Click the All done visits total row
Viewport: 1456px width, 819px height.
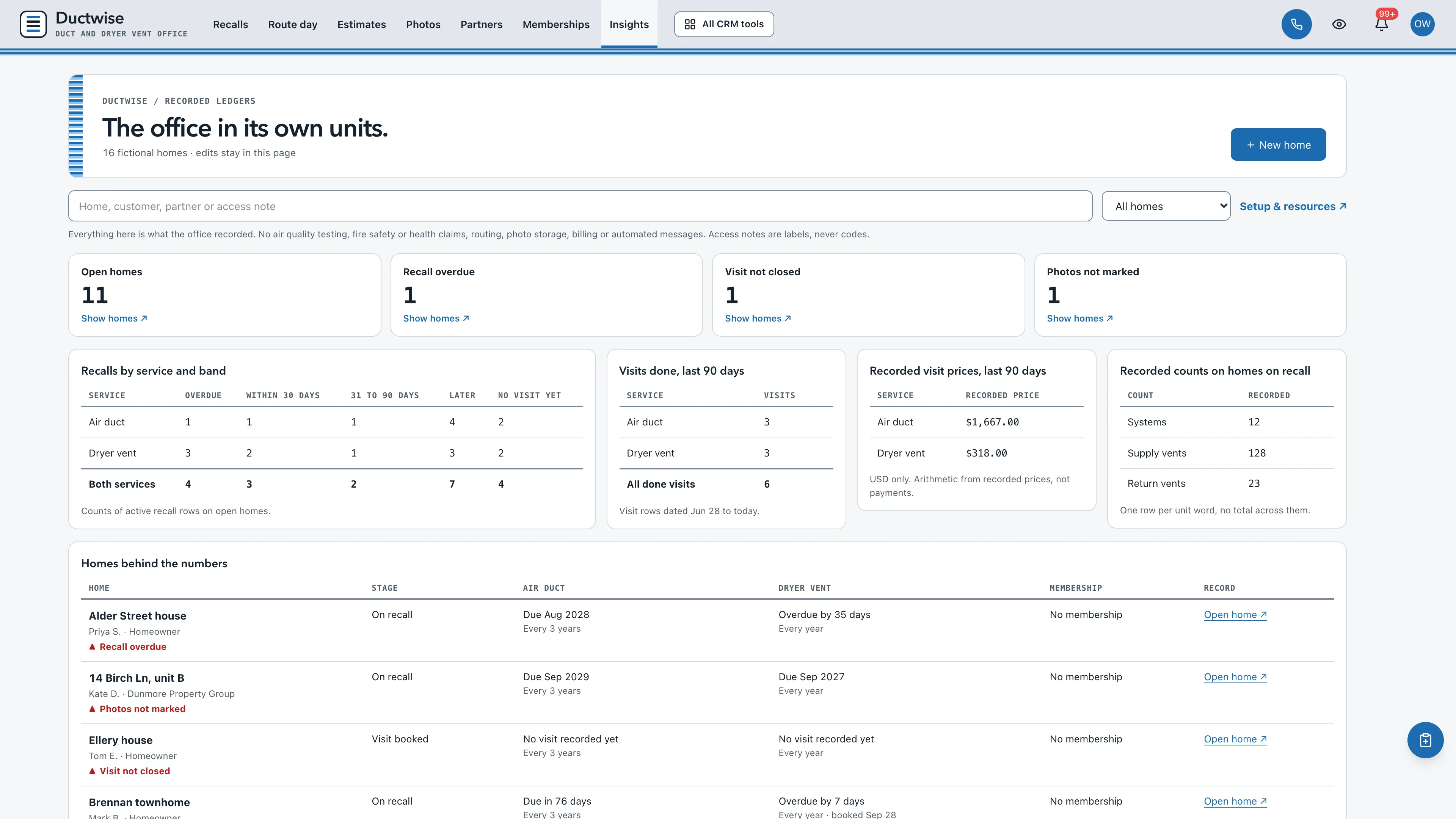click(726, 484)
